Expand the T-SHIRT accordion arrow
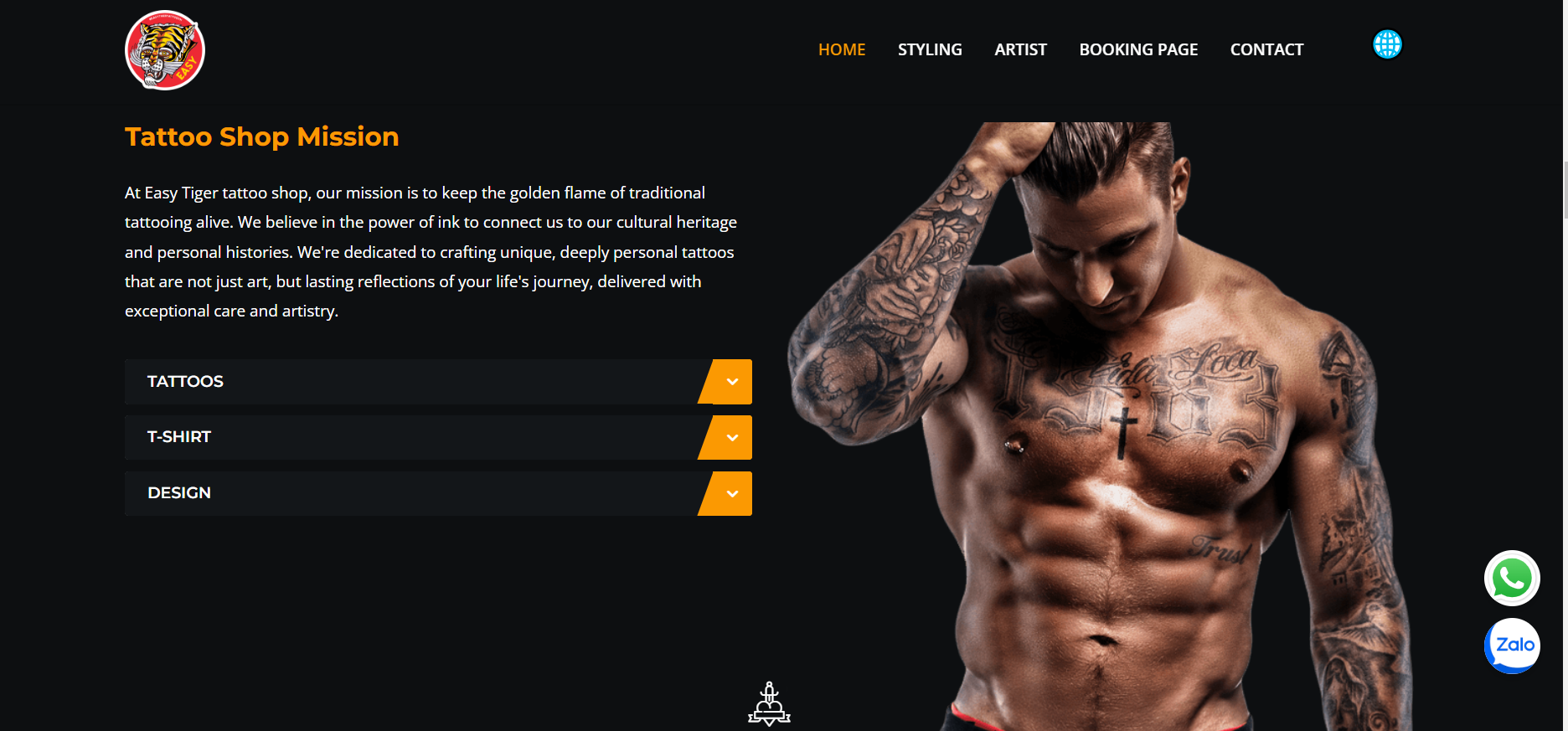The image size is (1568, 731). coord(732,438)
